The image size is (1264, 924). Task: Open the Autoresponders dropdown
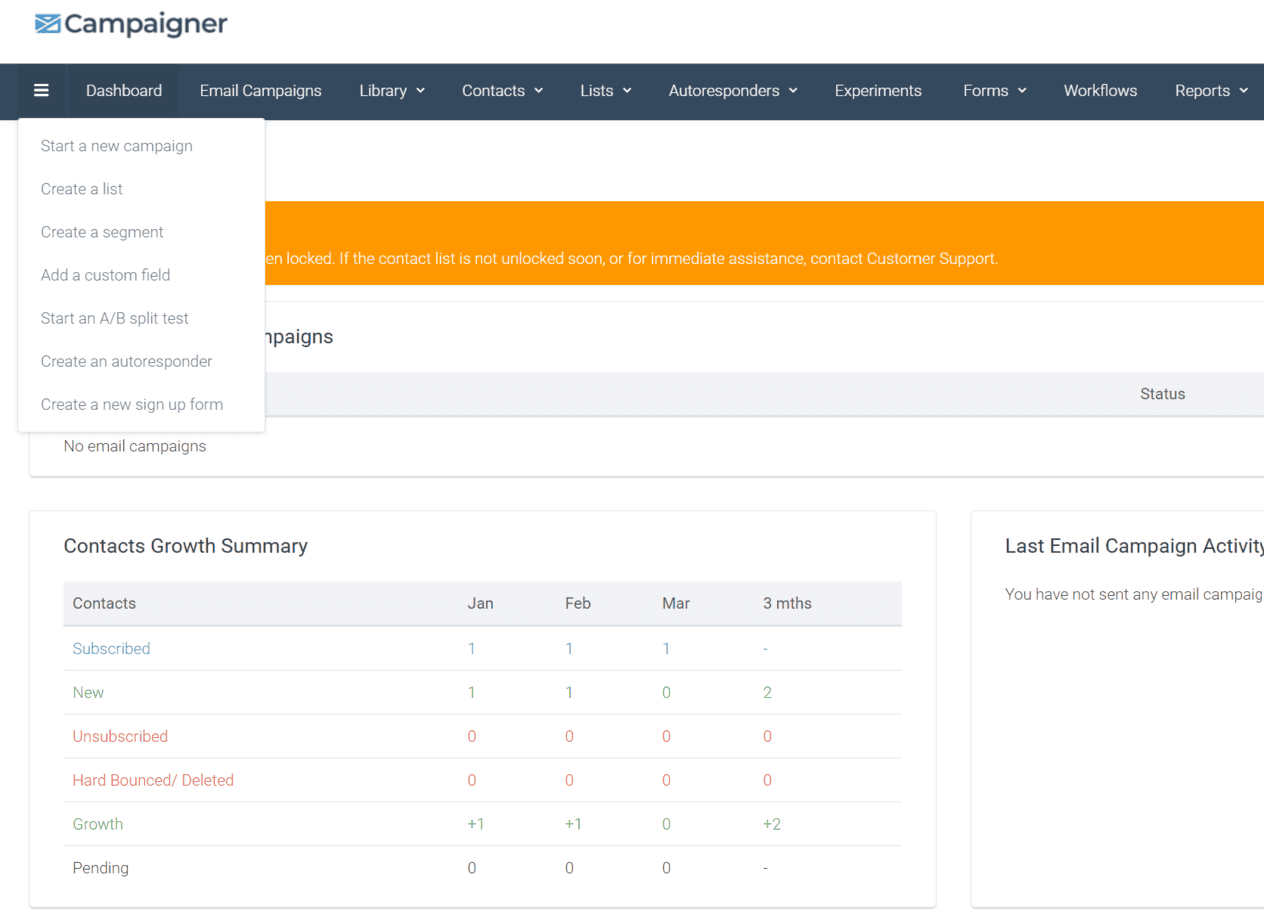point(732,91)
